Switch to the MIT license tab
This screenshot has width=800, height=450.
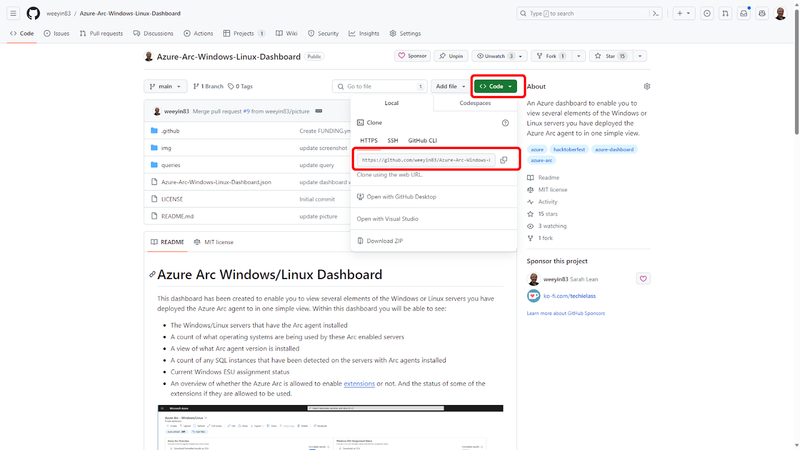(x=214, y=242)
